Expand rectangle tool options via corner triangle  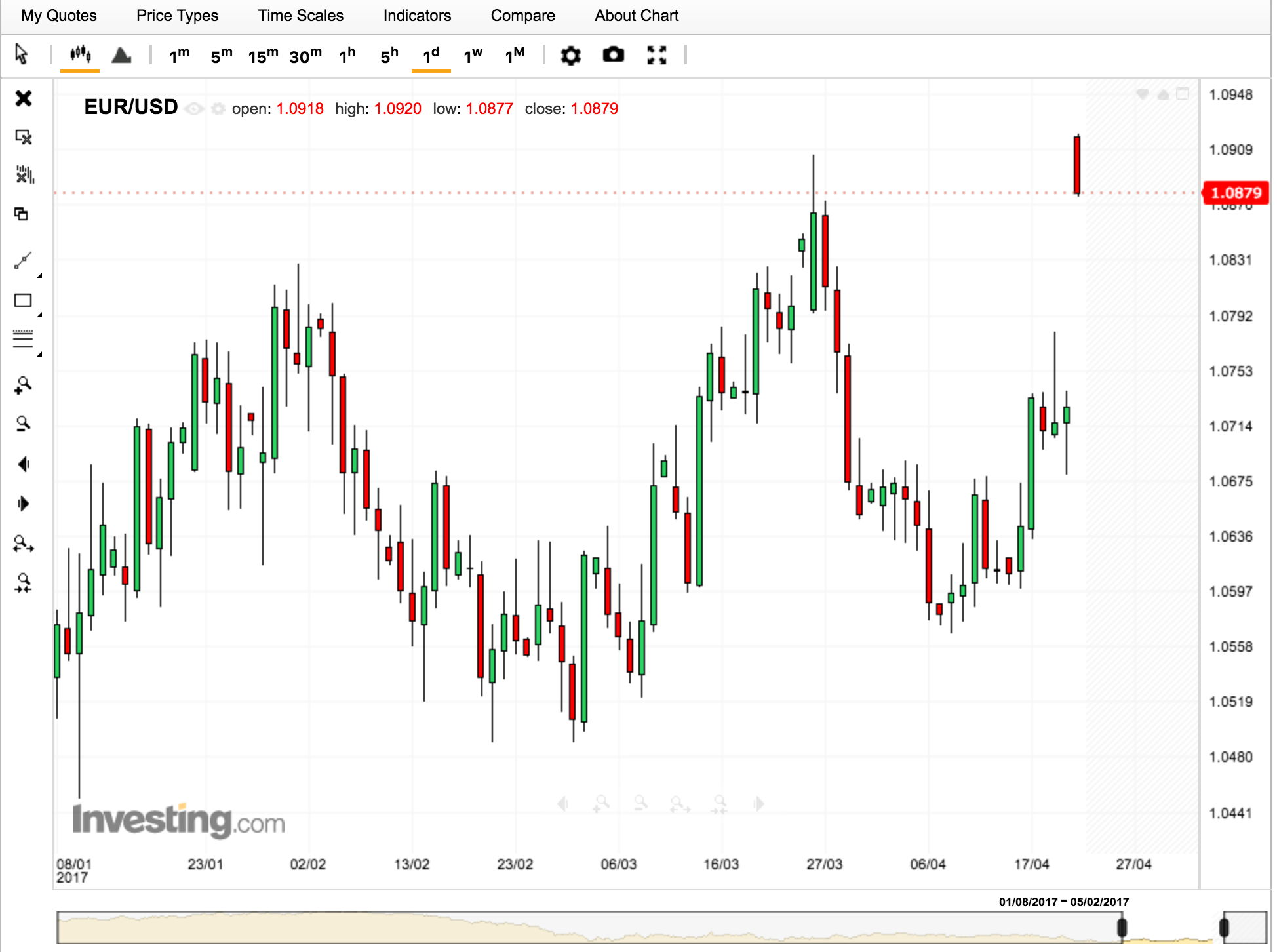click(x=39, y=315)
